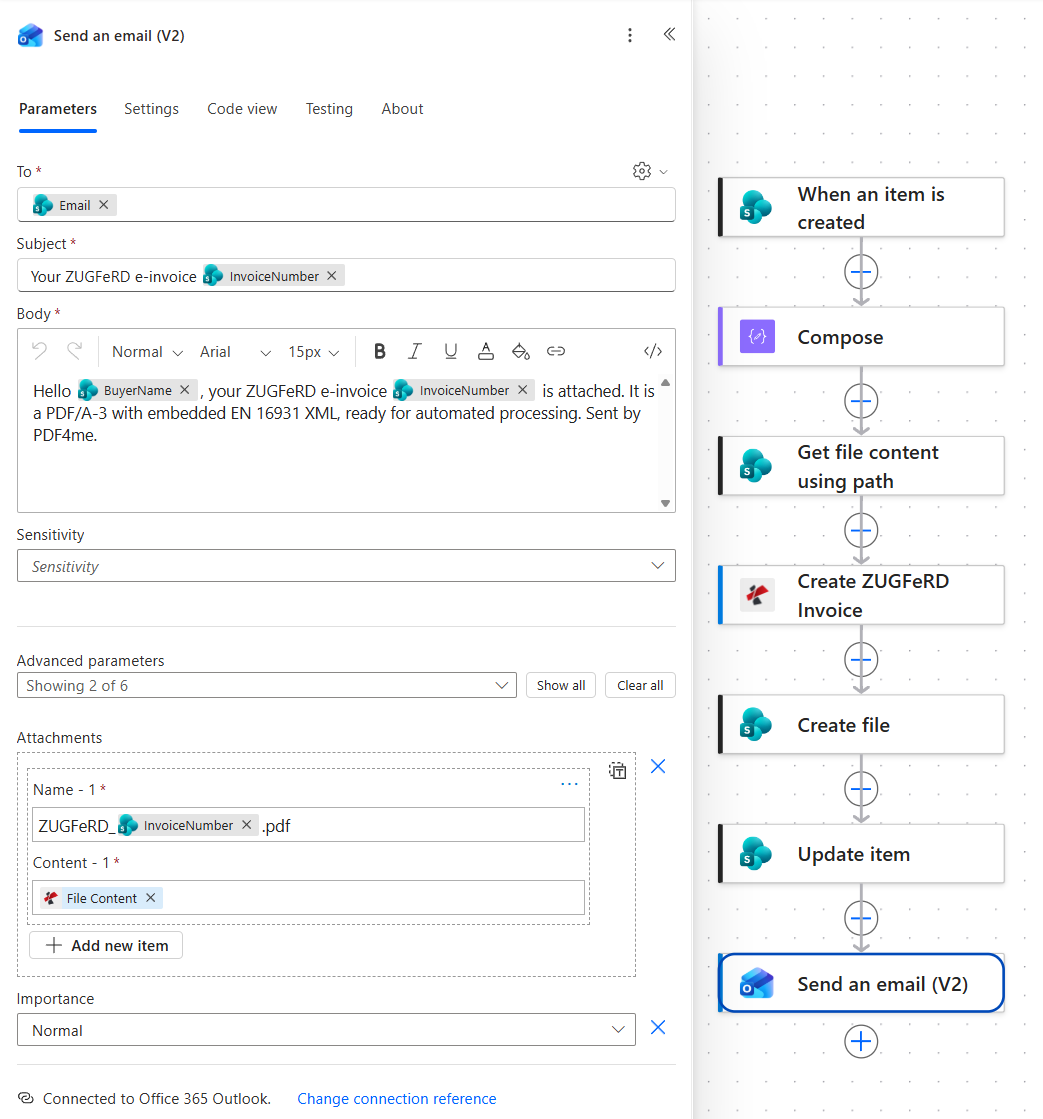Click Change connection reference link
Image resolution: width=1043 pixels, height=1119 pixels.
[x=397, y=1099]
